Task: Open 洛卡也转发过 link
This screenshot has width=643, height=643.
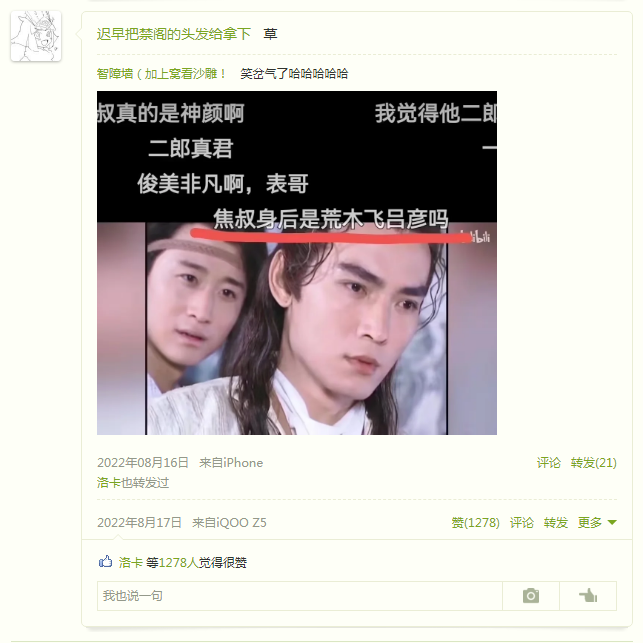Action: point(133,483)
